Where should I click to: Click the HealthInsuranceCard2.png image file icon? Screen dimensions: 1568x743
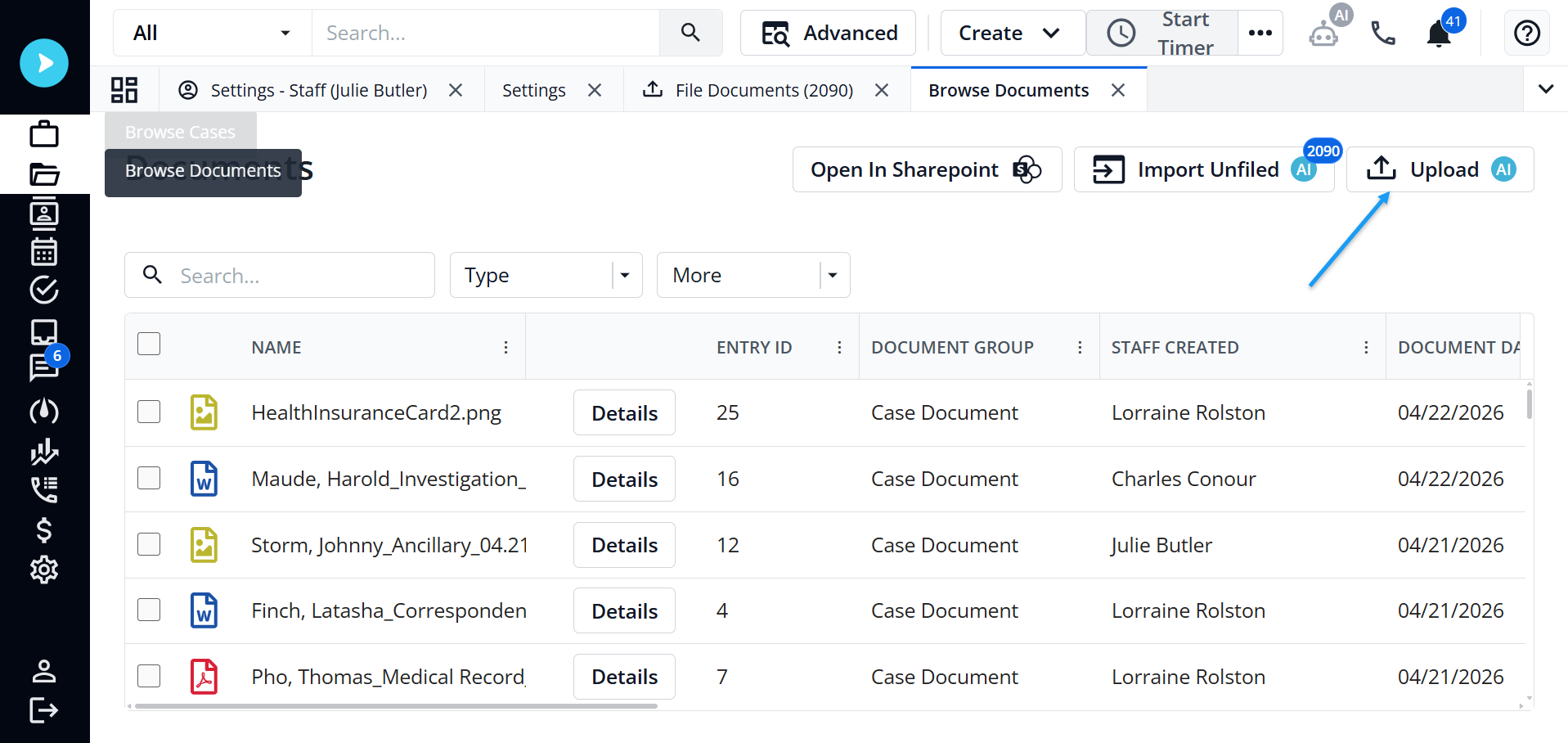click(x=204, y=412)
